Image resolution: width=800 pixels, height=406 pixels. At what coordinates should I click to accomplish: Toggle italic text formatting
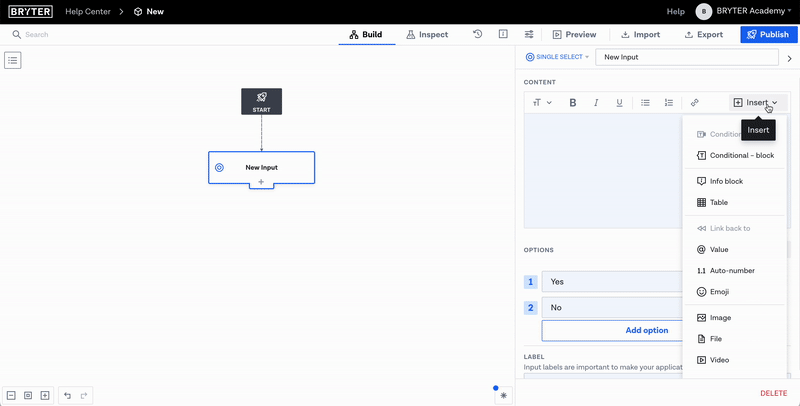596,103
